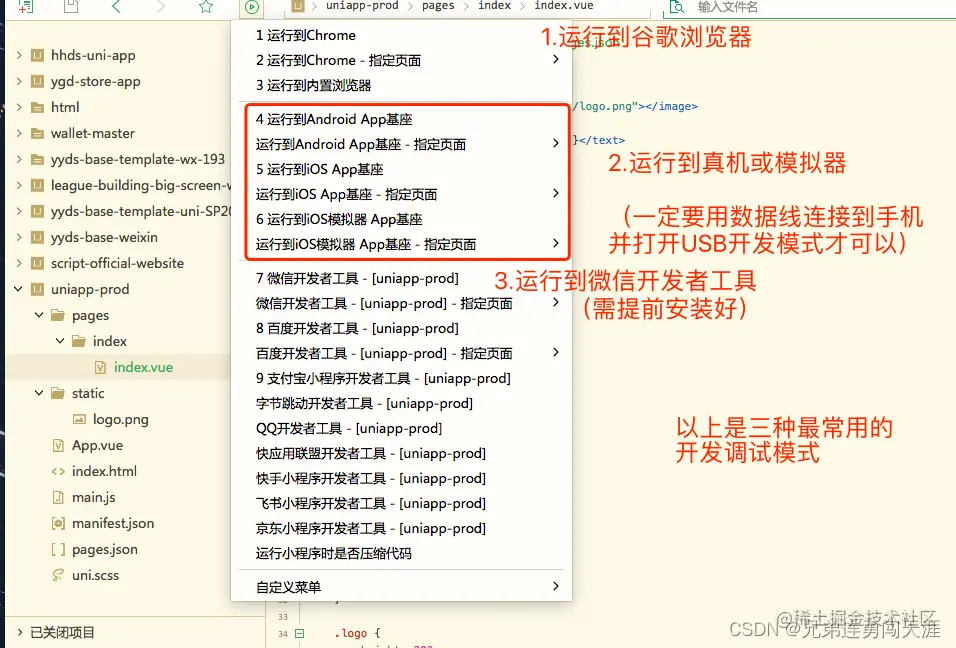Click the new file icon in toolbar
956x648 pixels.
tap(23, 7)
